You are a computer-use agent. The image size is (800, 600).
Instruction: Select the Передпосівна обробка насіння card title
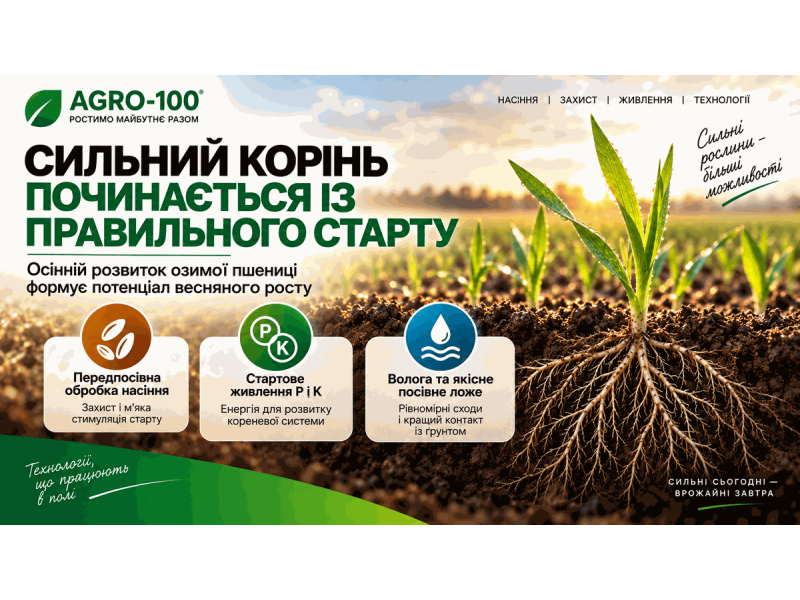tap(117, 384)
